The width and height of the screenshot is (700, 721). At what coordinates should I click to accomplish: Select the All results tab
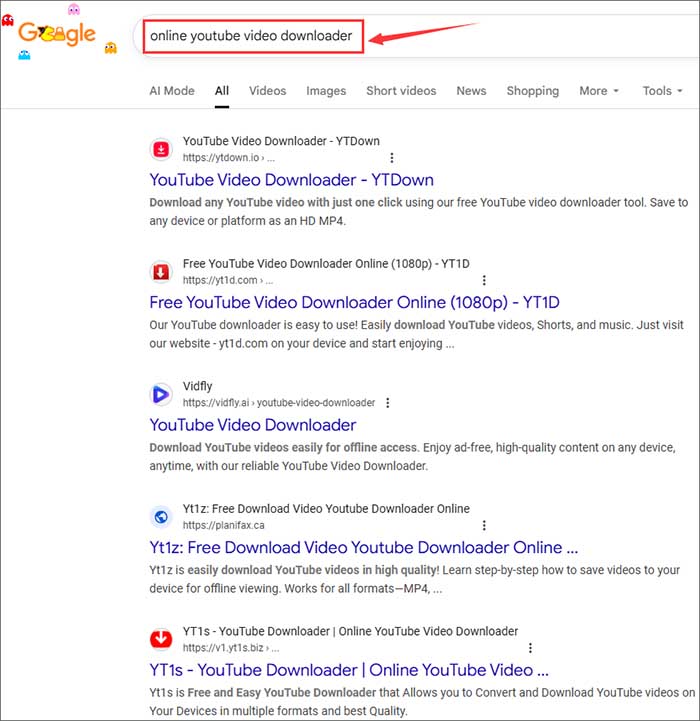[x=222, y=91]
